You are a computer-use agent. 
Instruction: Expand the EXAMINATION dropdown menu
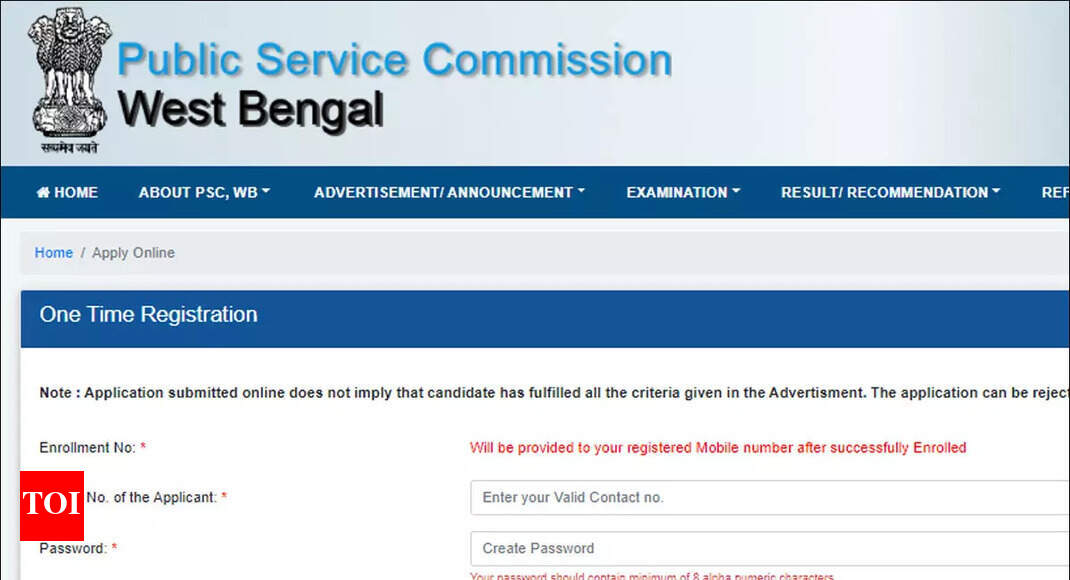coord(682,192)
